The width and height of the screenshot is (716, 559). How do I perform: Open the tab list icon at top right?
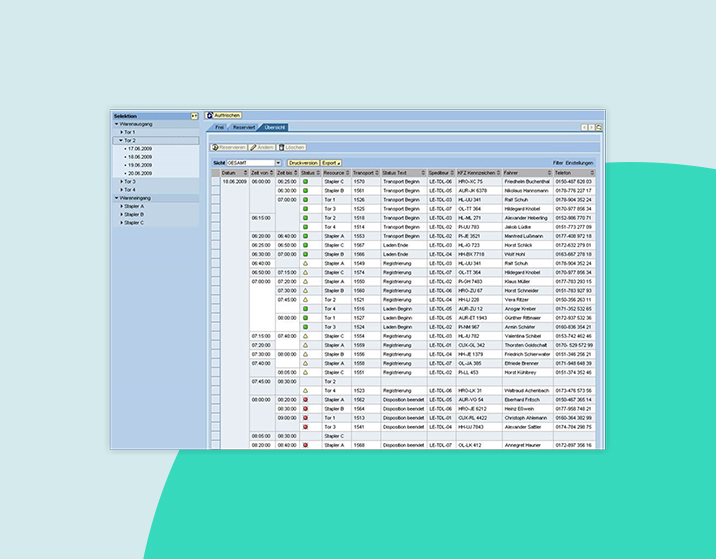pos(599,128)
